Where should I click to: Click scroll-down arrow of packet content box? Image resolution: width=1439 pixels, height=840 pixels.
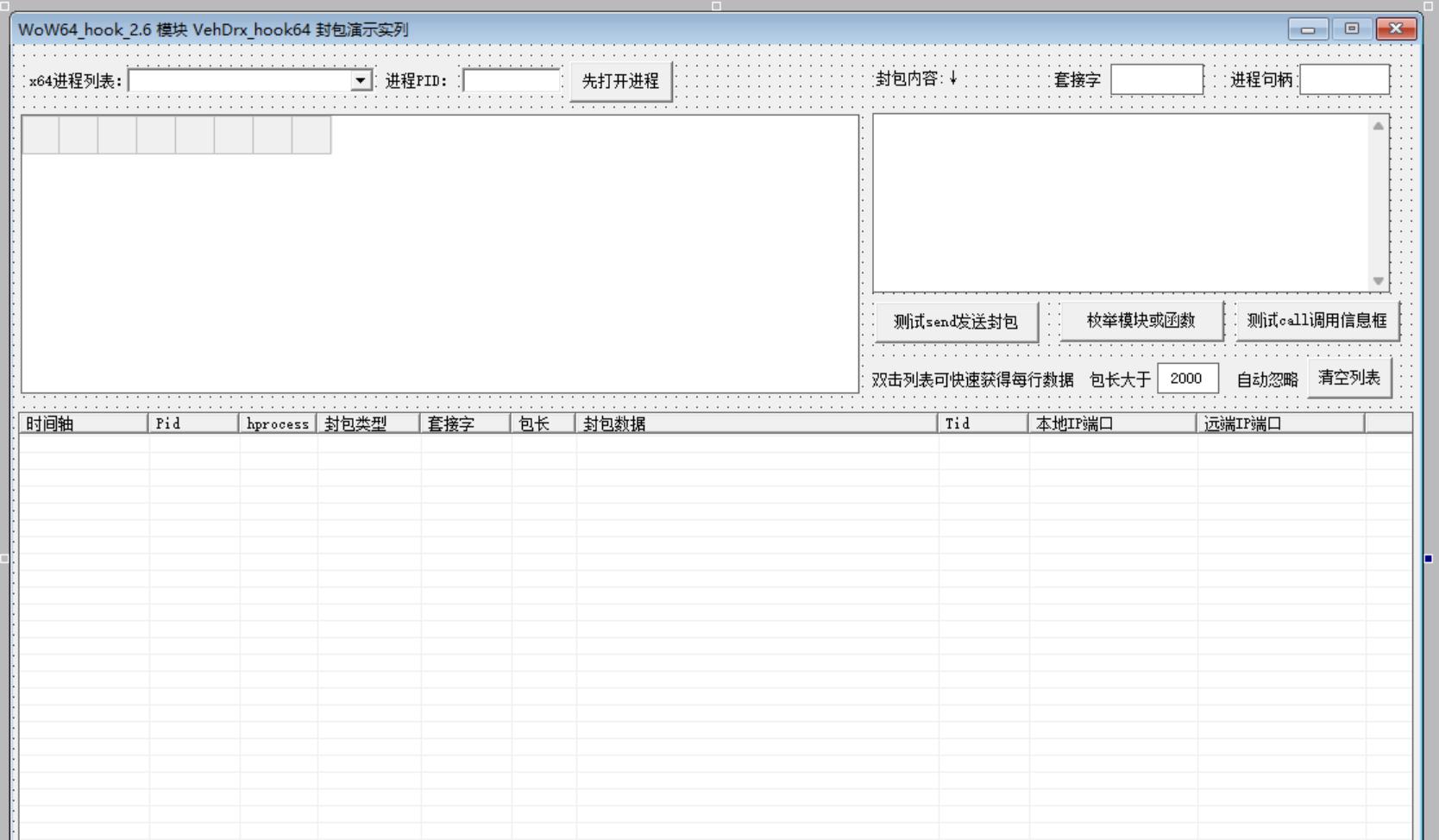pos(1378,281)
